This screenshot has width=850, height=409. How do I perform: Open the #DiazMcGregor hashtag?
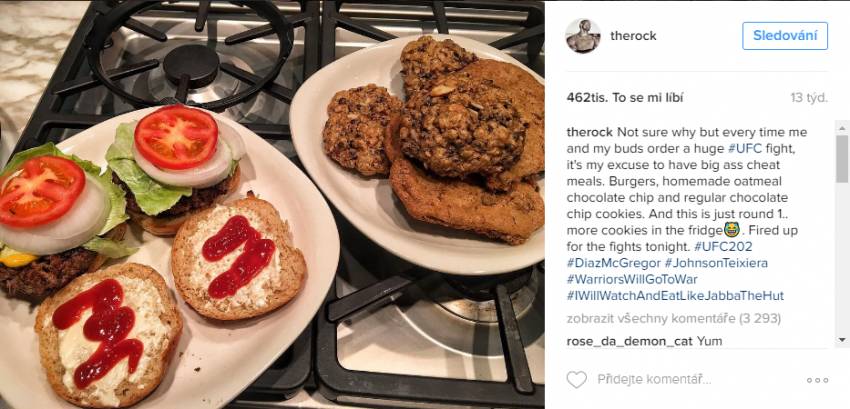pos(613,263)
